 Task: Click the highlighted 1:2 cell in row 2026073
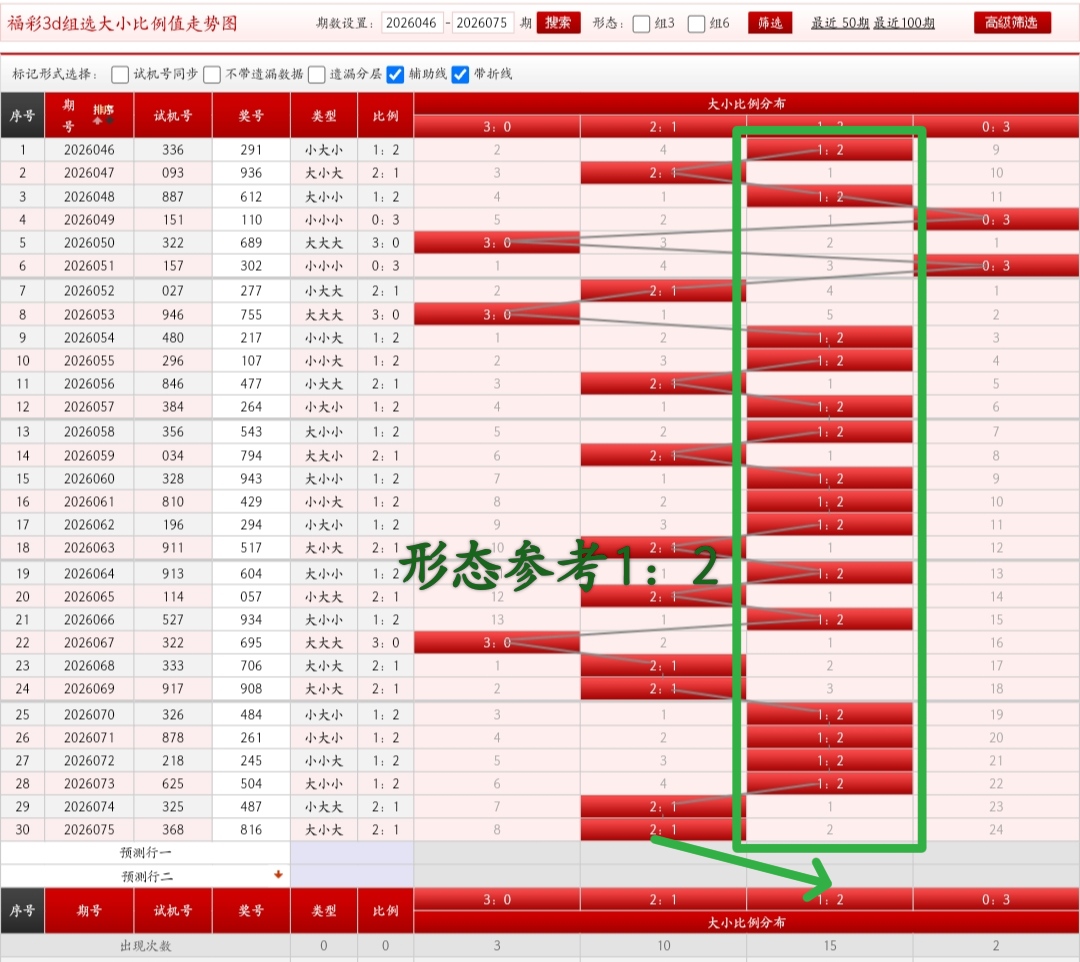[x=829, y=783]
